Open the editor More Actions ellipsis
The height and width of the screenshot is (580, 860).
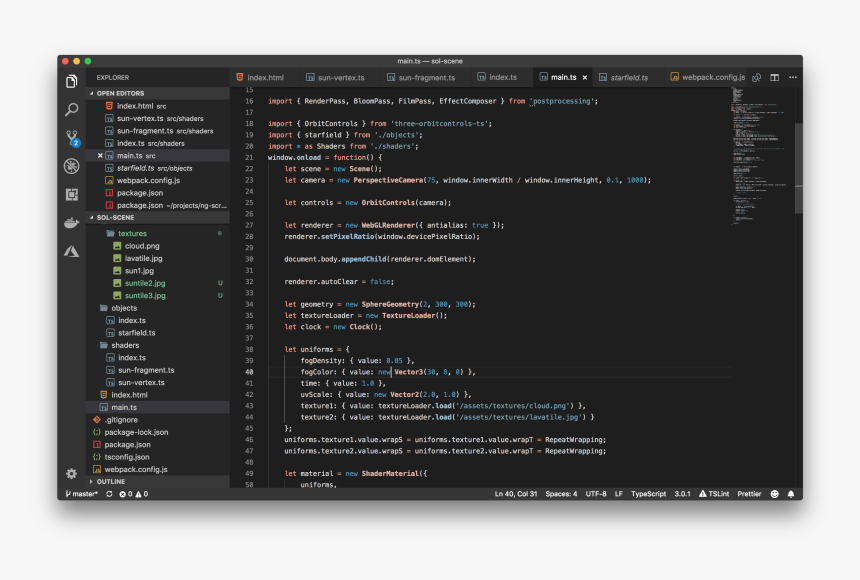tap(793, 77)
